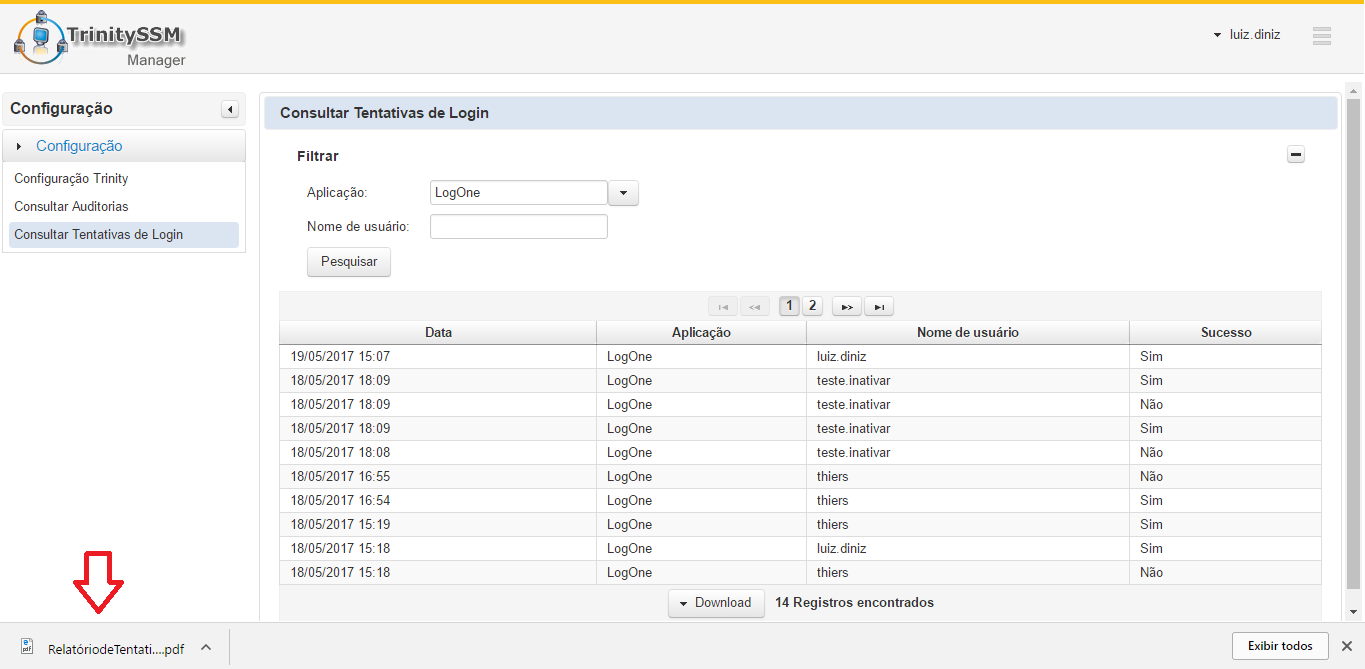Collapse the Filtrar section with minus icon
This screenshot has width=1365, height=669.
point(1296,155)
